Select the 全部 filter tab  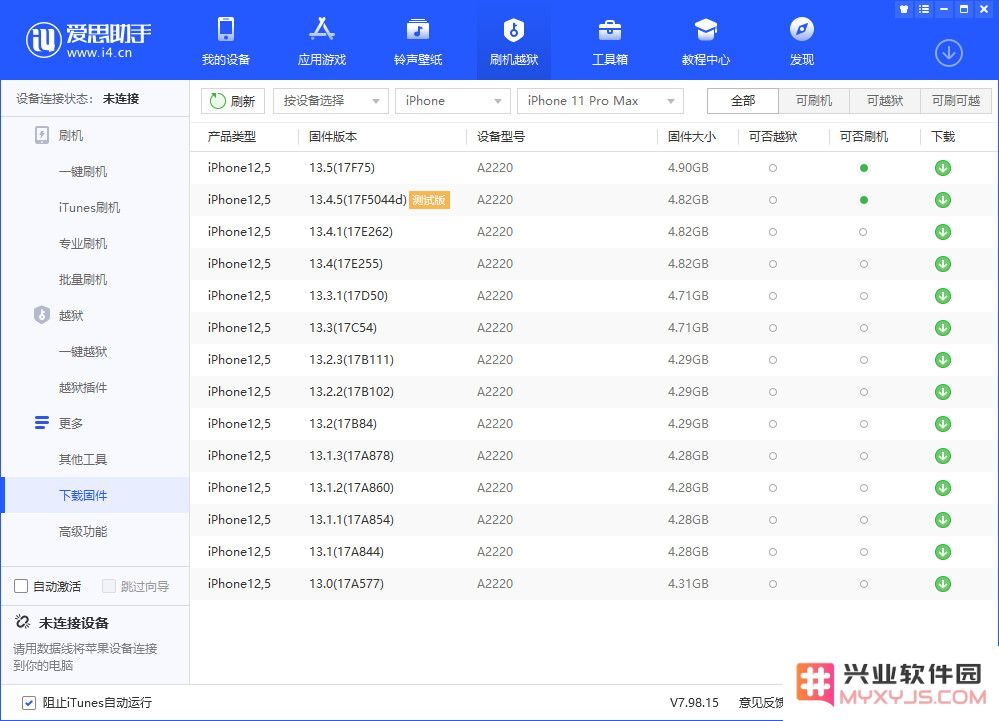tap(743, 101)
